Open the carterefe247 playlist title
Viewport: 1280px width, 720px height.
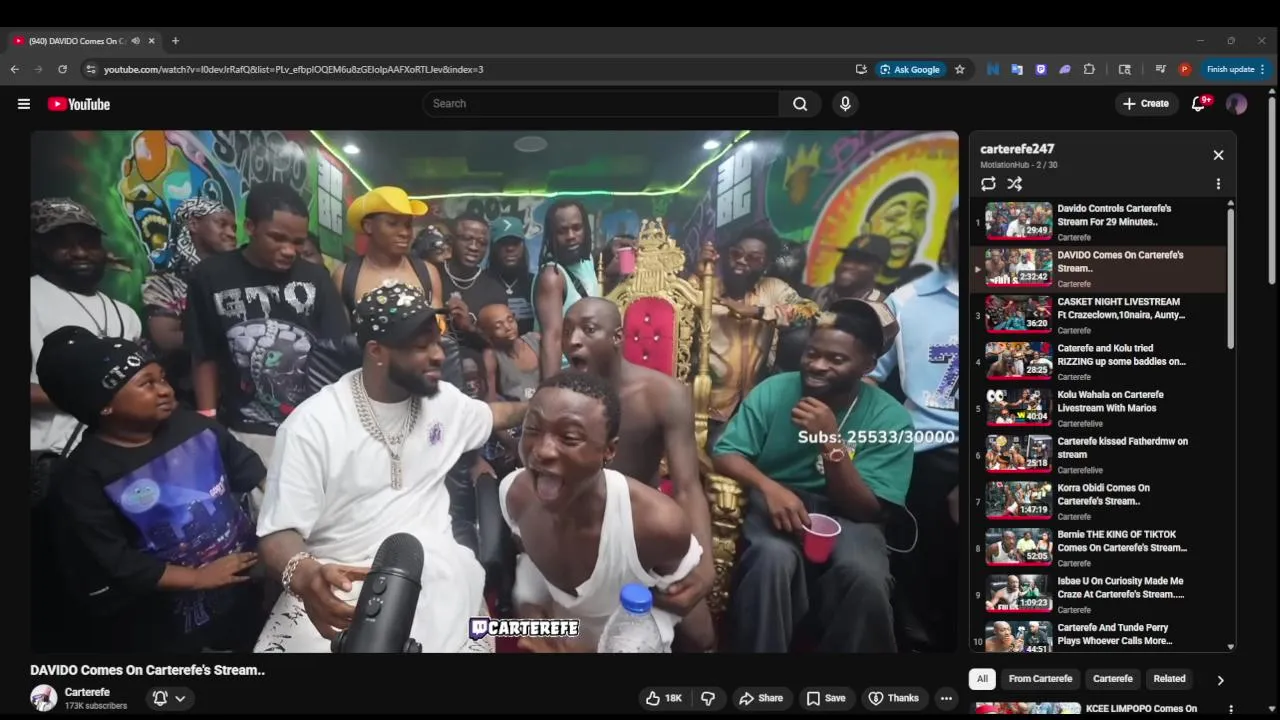[1017, 149]
